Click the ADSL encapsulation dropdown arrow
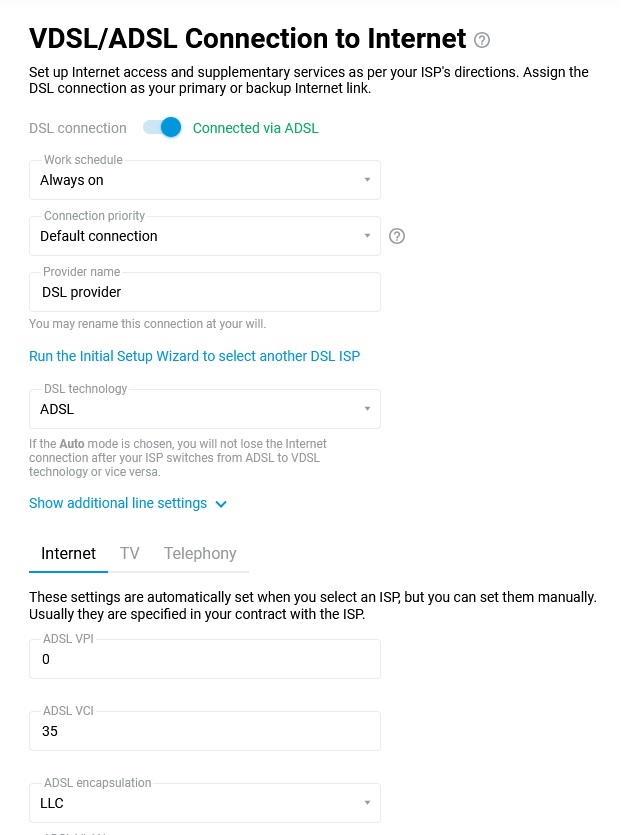This screenshot has width=621, height=835. (x=367, y=803)
